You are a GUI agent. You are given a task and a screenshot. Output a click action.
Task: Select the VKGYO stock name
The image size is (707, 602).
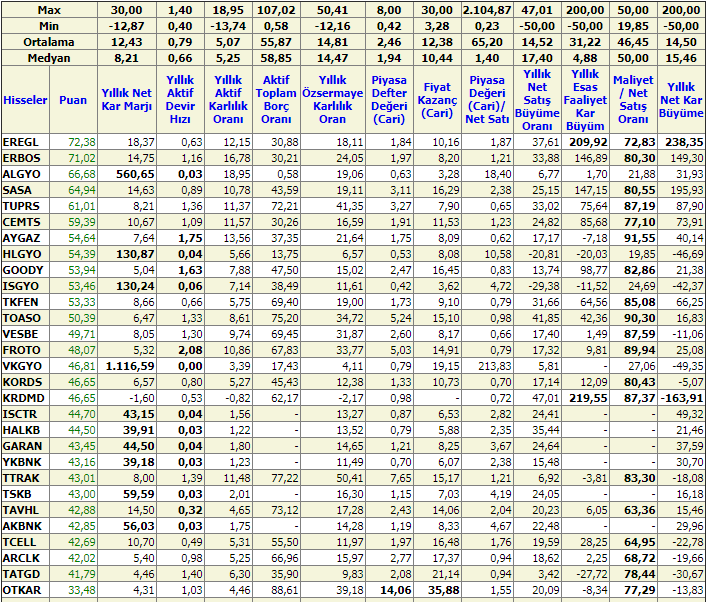(22, 367)
